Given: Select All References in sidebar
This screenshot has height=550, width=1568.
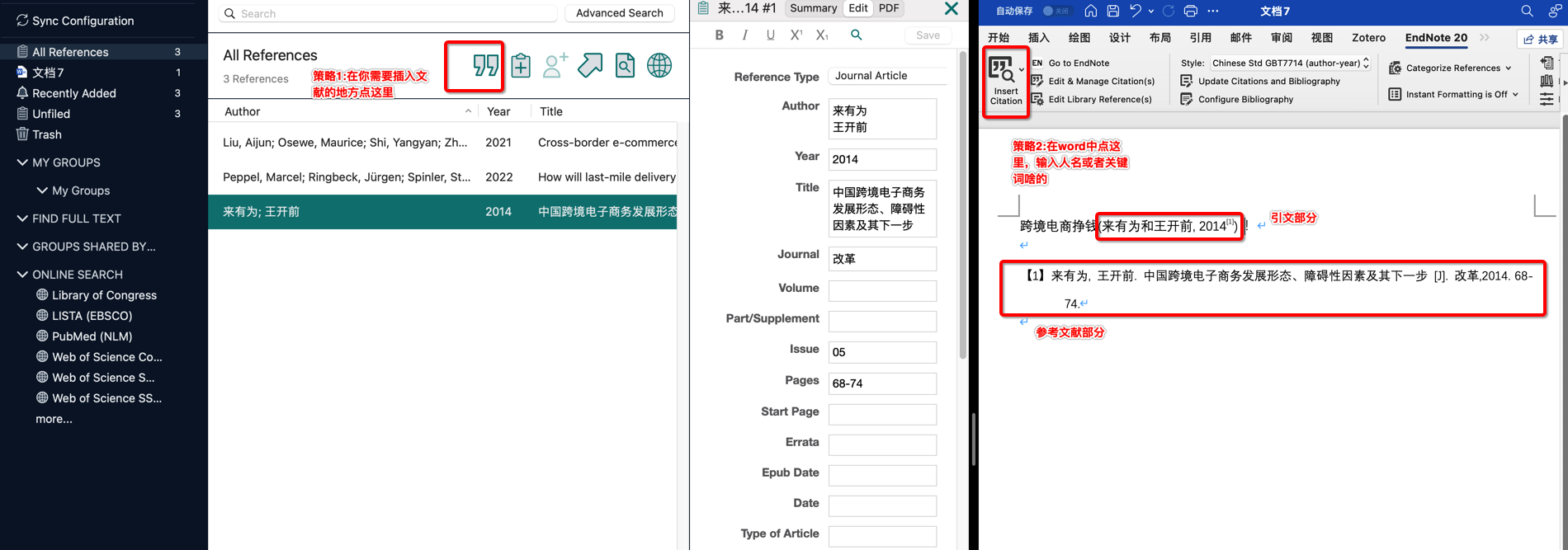Looking at the screenshot, I should pos(102,52).
